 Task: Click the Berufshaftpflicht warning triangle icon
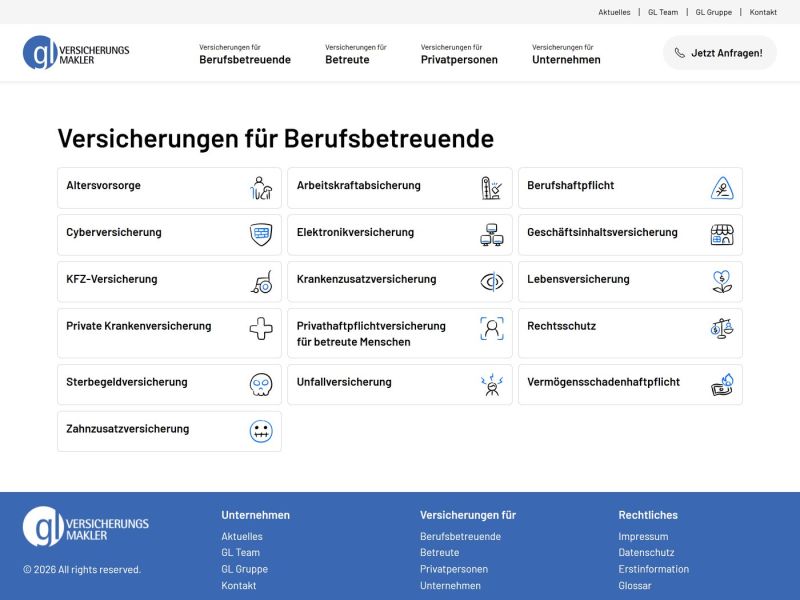tap(722, 188)
